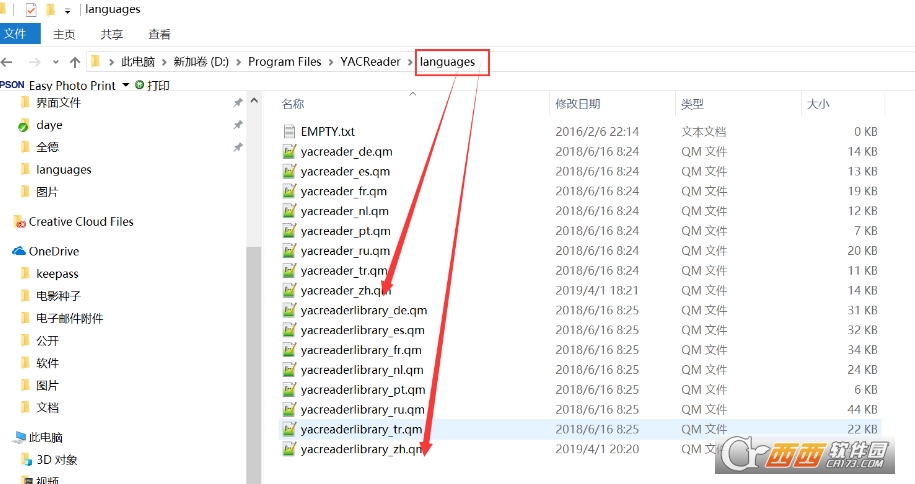Viewport: 915px width, 484px height.
Task: Open 界面文件 in quick access
Action: point(58,103)
